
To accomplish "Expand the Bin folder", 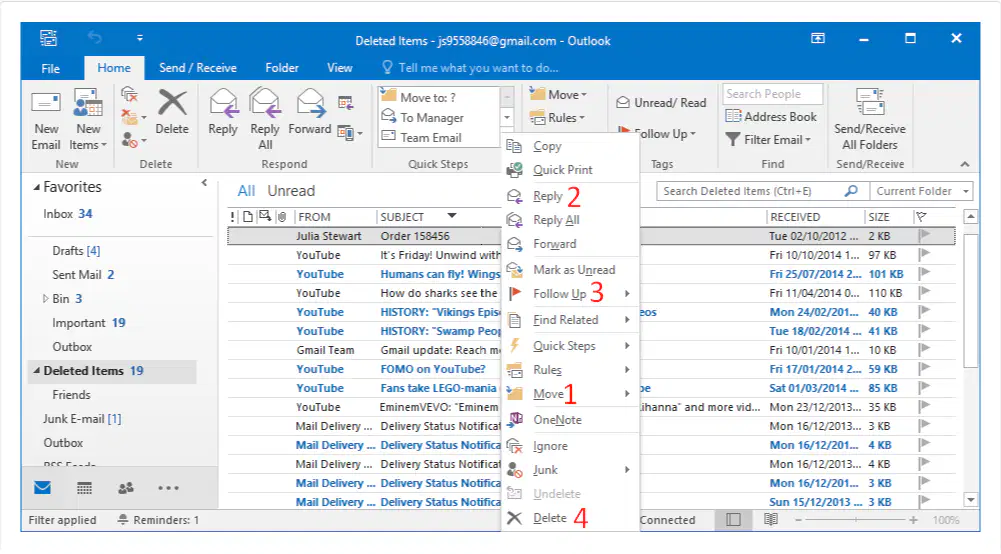I will click(x=45, y=299).
